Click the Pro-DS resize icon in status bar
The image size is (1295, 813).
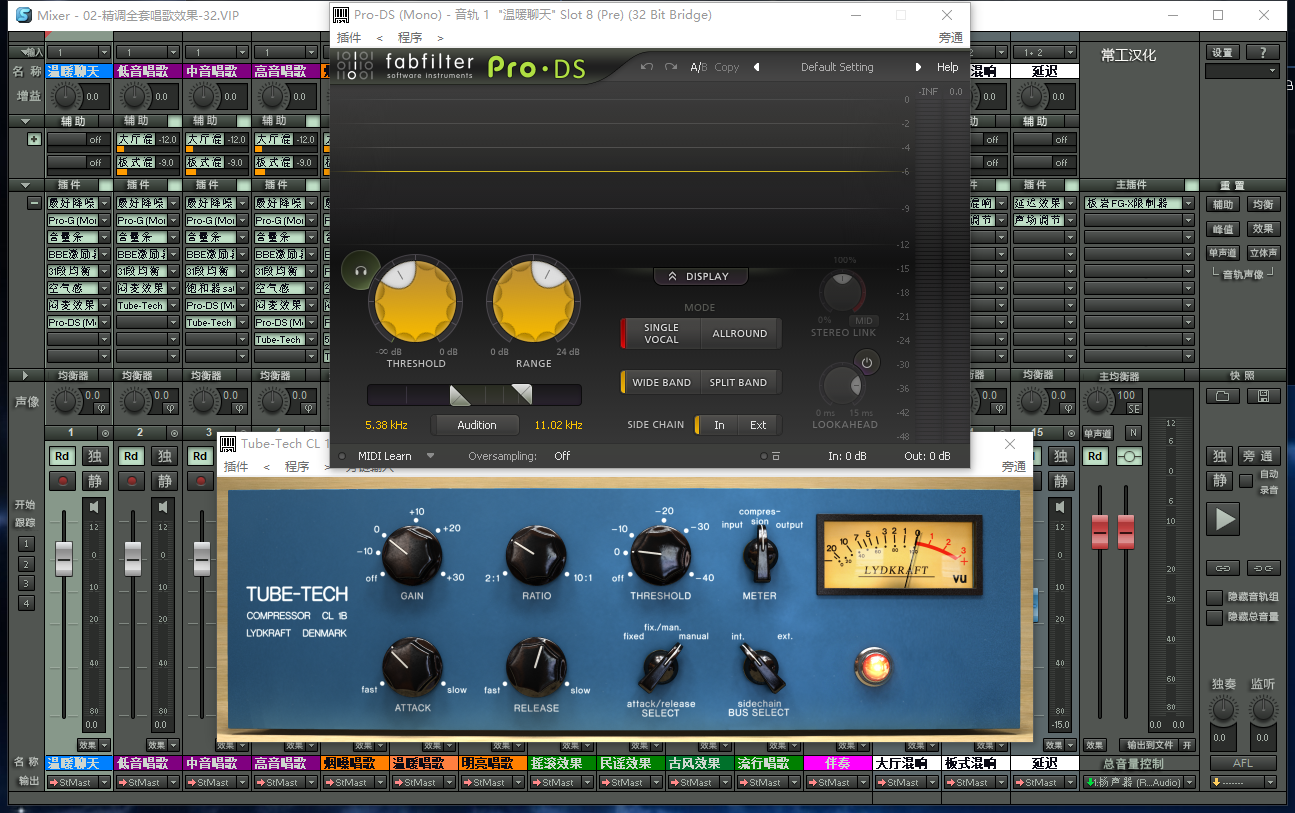[775, 456]
